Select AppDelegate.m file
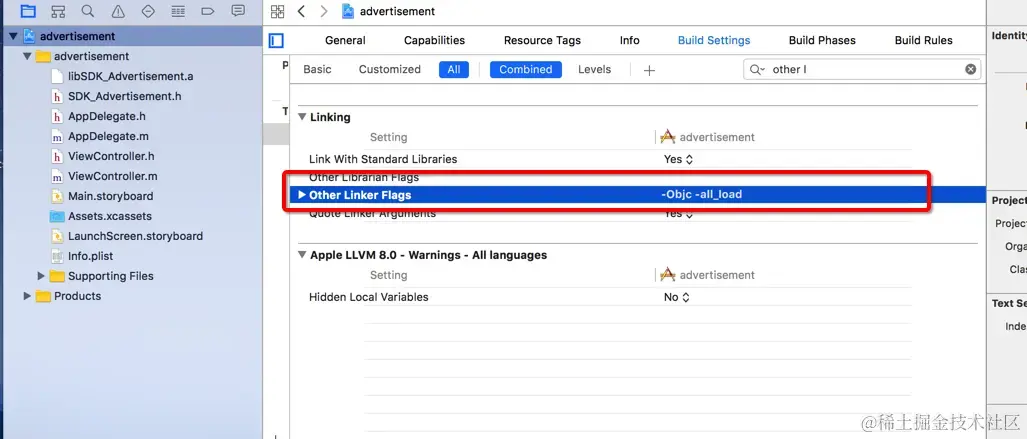This screenshot has height=439, width=1027. (x=108, y=136)
